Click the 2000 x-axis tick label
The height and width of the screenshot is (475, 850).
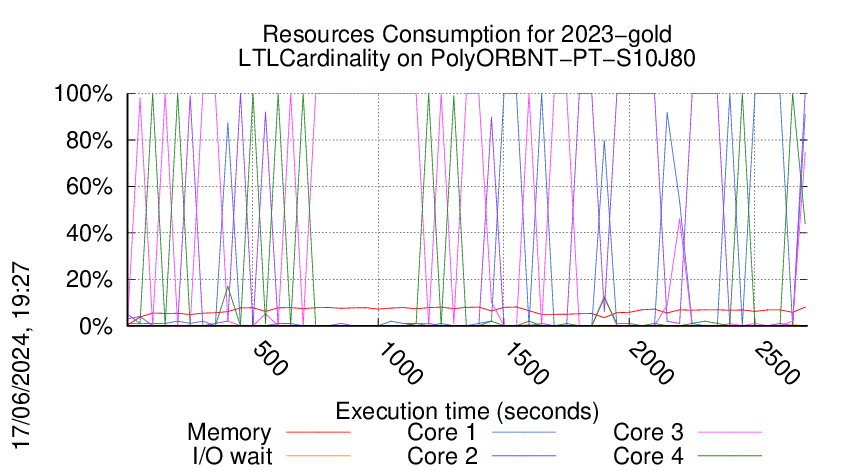coord(652,363)
